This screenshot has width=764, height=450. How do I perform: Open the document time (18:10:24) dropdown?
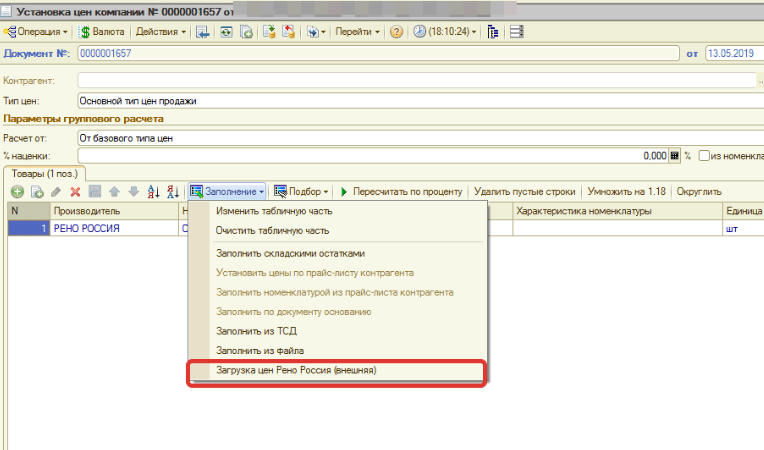tap(445, 32)
